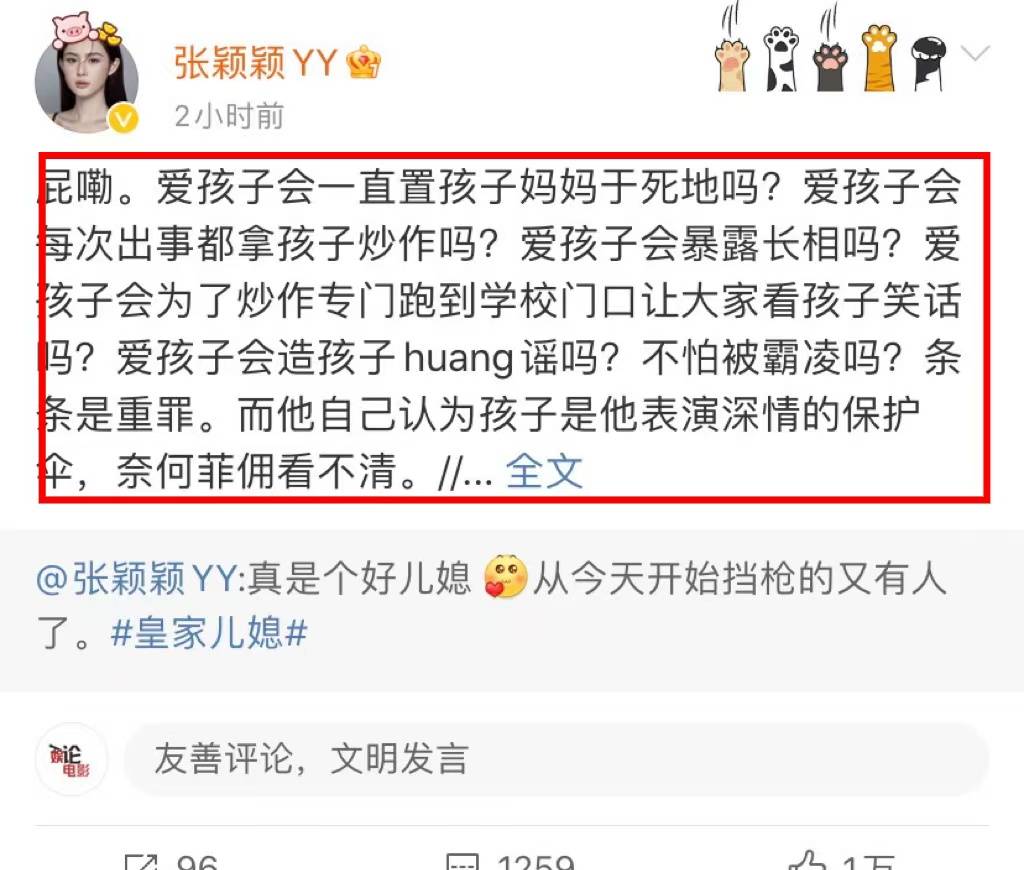Click the crown membership icon beside username
The width and height of the screenshot is (1024, 870).
[363, 63]
